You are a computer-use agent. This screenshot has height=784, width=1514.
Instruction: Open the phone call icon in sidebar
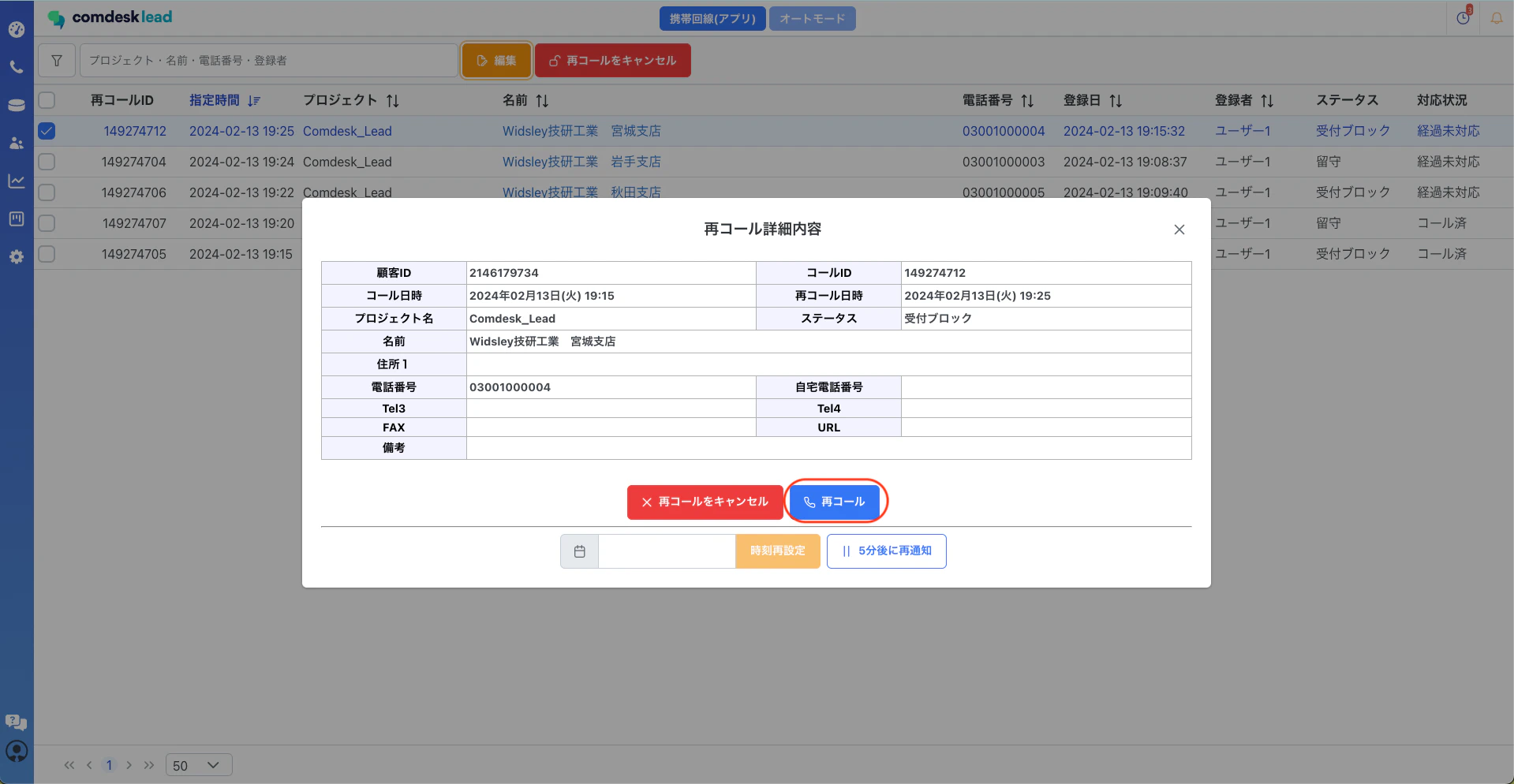[x=17, y=68]
